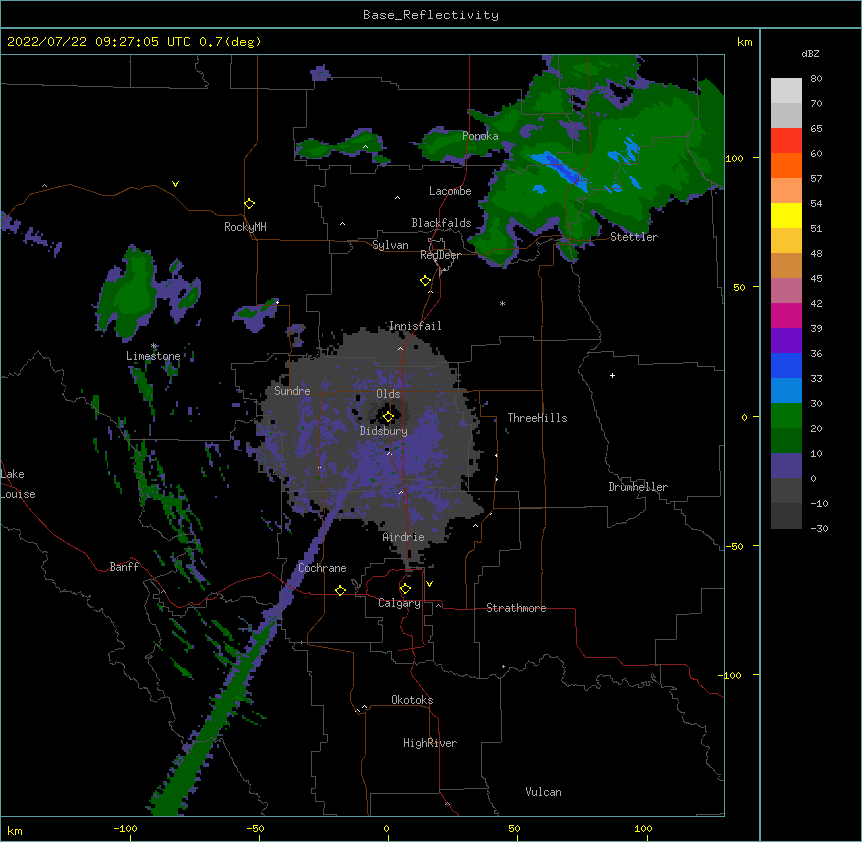Click the Stettler city label
Image resolution: width=862 pixels, height=842 pixels.
[x=634, y=237]
